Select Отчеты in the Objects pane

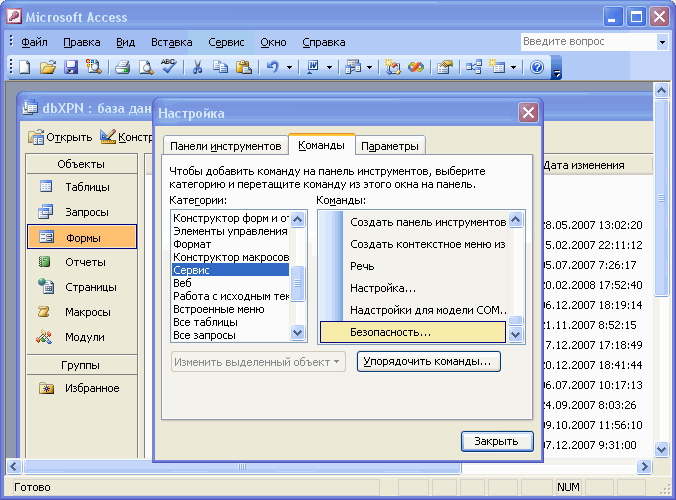[82, 262]
